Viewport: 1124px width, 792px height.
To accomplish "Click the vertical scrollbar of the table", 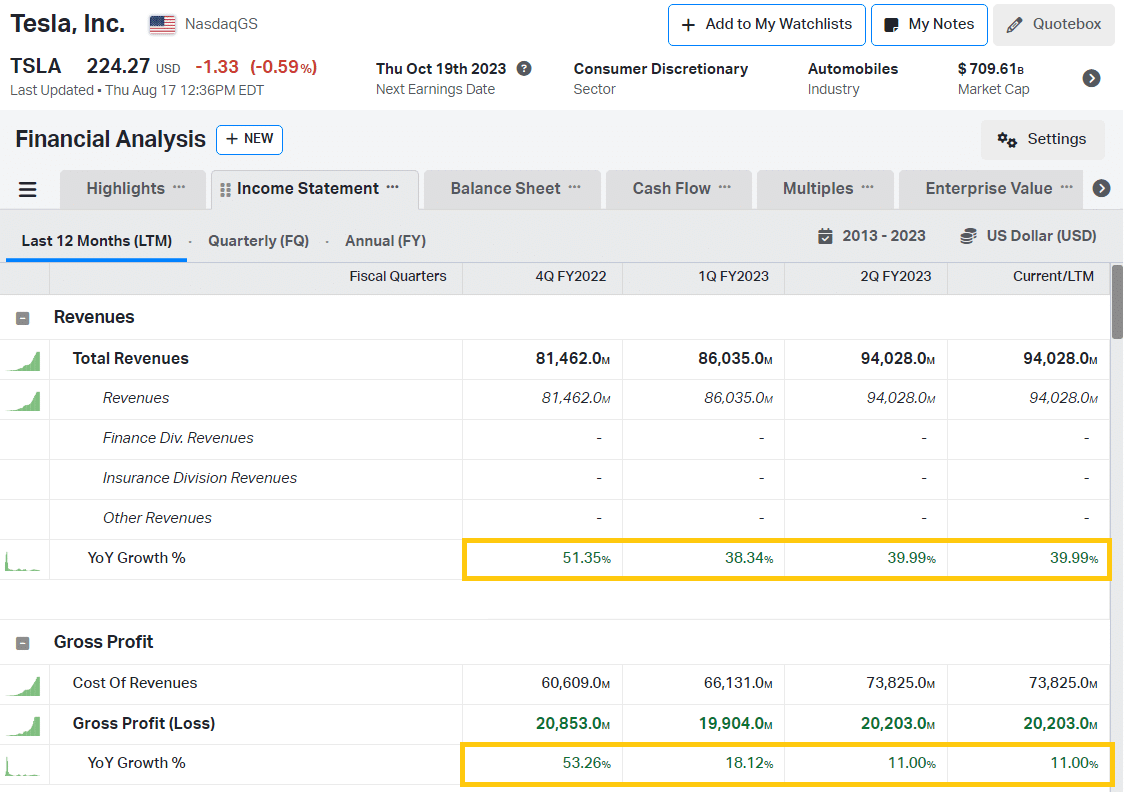I will point(1118,302).
